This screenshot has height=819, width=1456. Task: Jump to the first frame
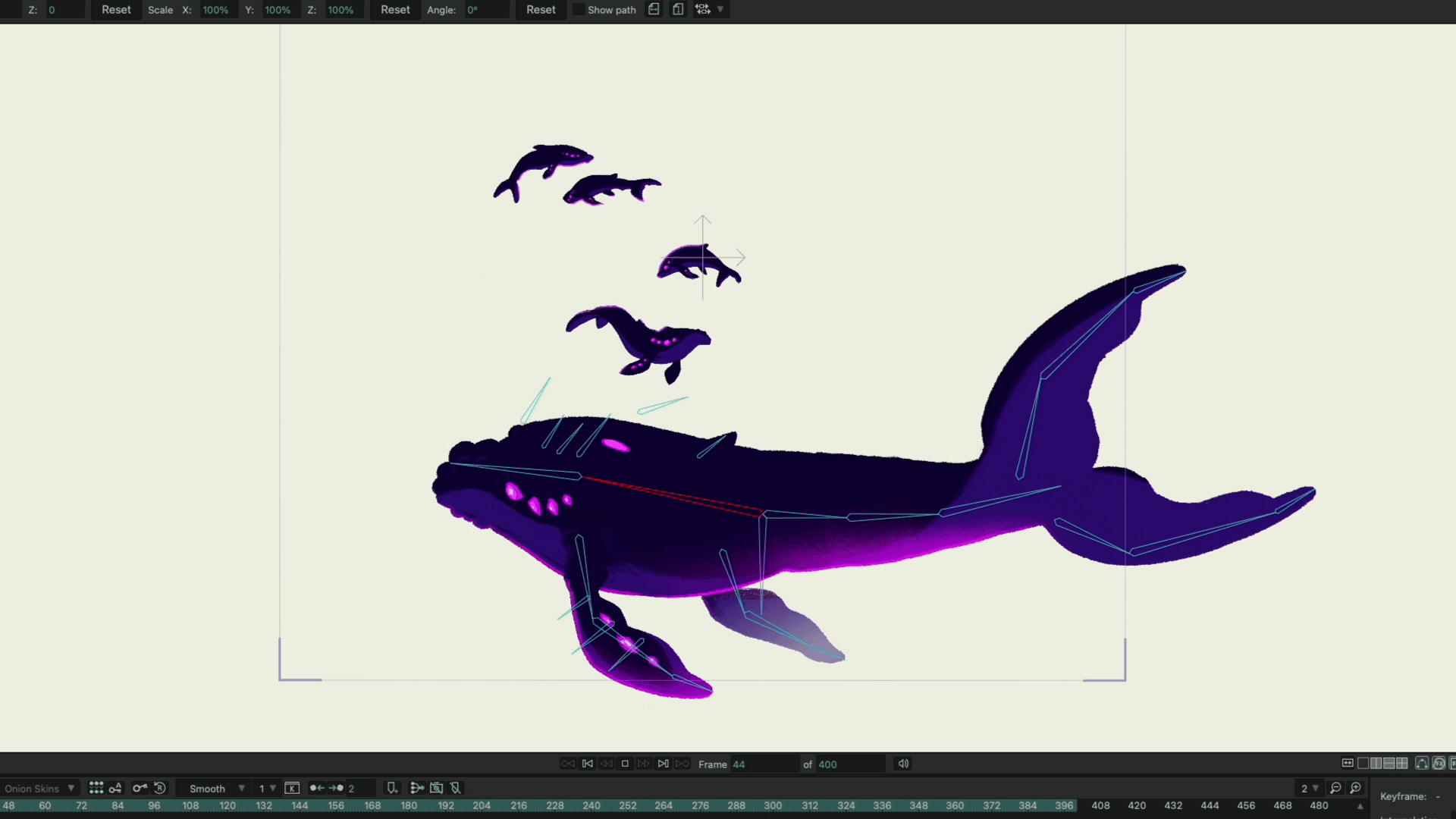587,764
